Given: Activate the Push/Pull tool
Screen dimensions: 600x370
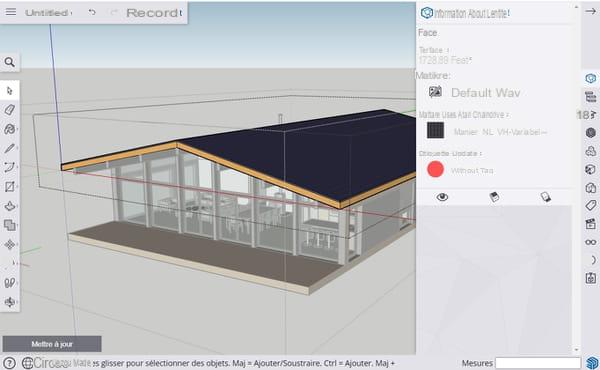Looking at the screenshot, I should [10, 206].
